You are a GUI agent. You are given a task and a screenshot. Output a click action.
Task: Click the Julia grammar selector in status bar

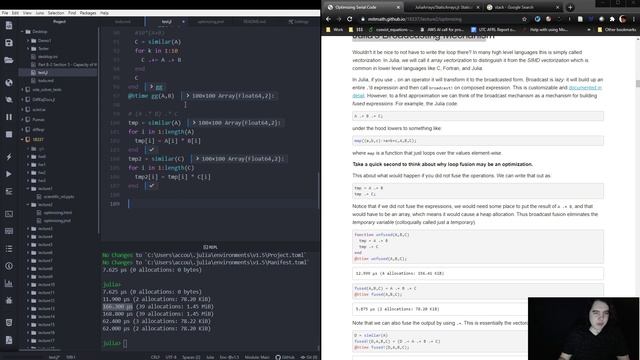(210, 357)
